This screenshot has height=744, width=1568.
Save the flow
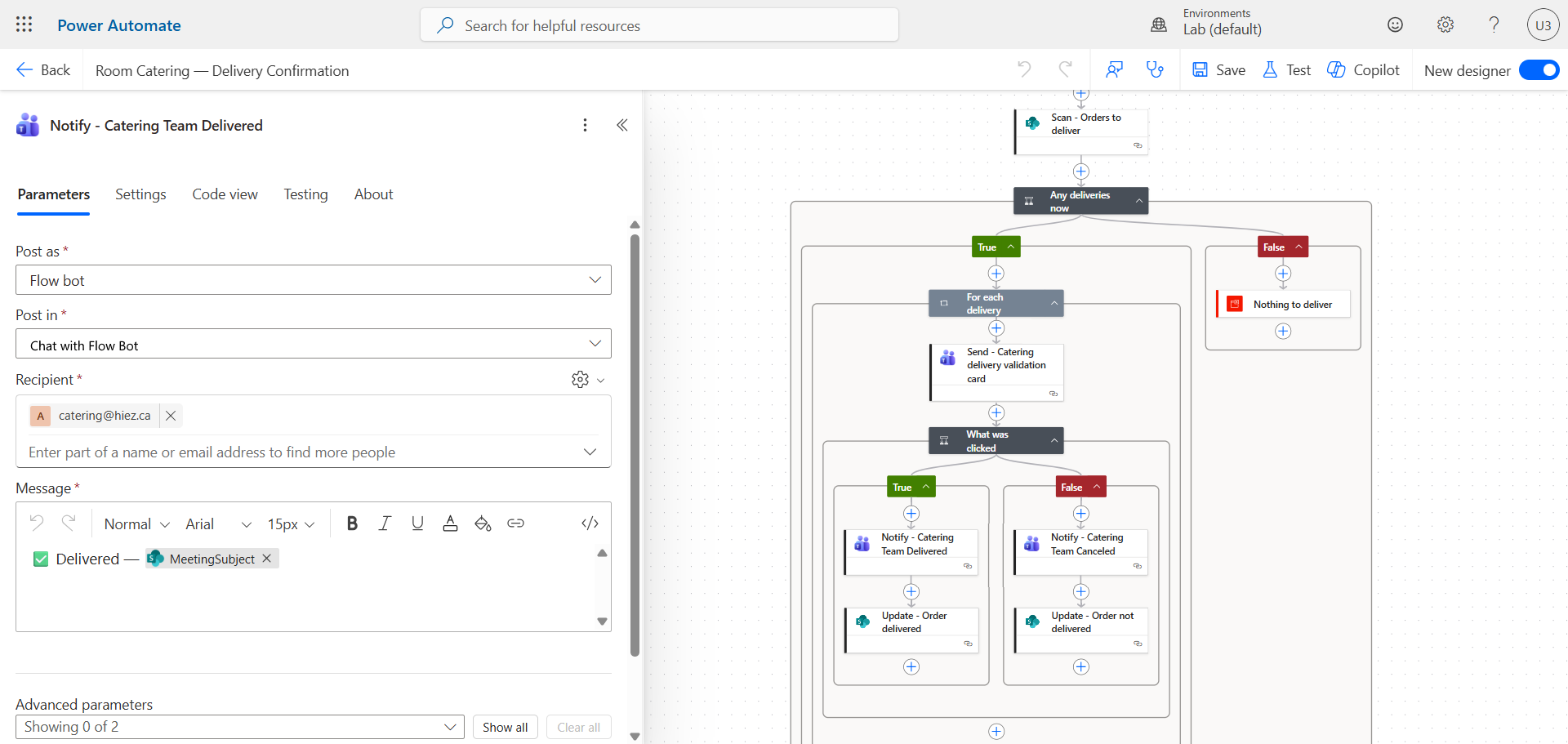1218,70
